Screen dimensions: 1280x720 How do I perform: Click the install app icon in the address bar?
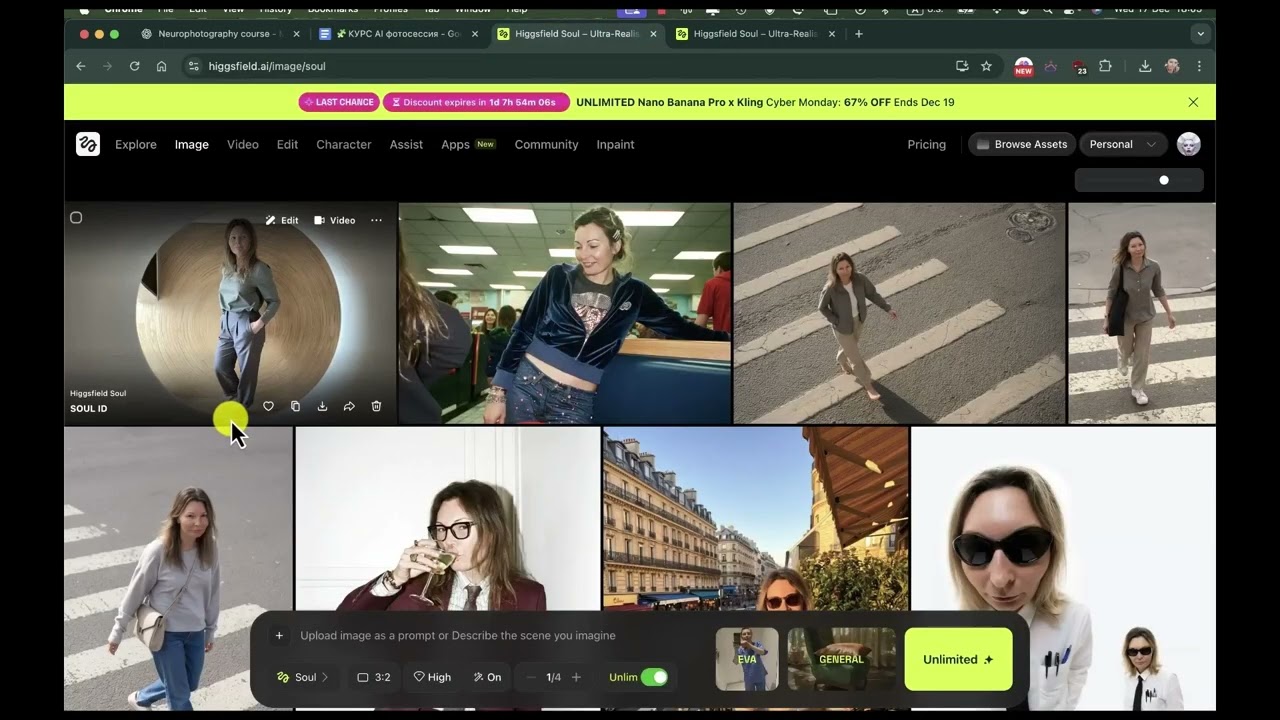[962, 66]
